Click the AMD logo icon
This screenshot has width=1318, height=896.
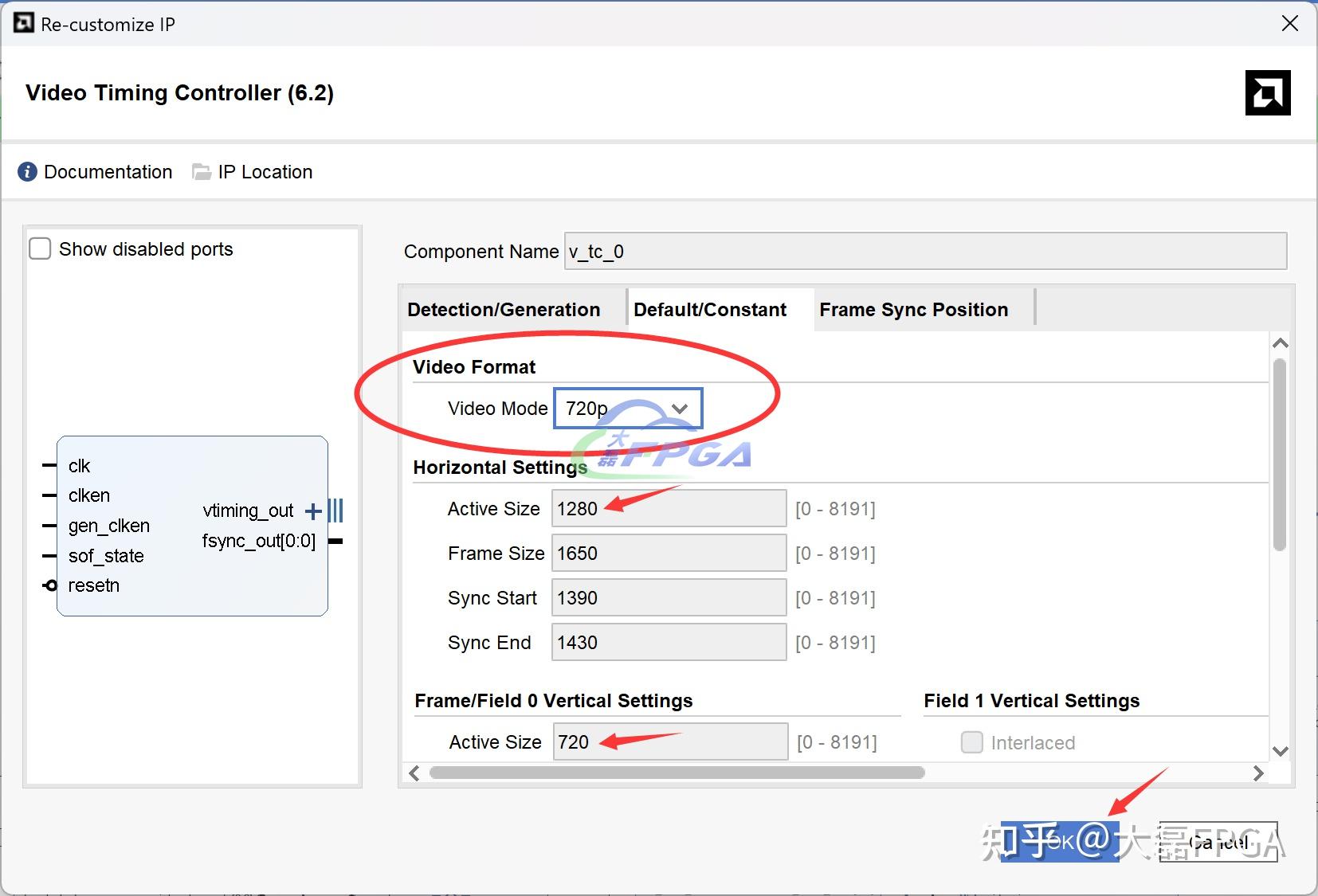pyautogui.click(x=1267, y=93)
